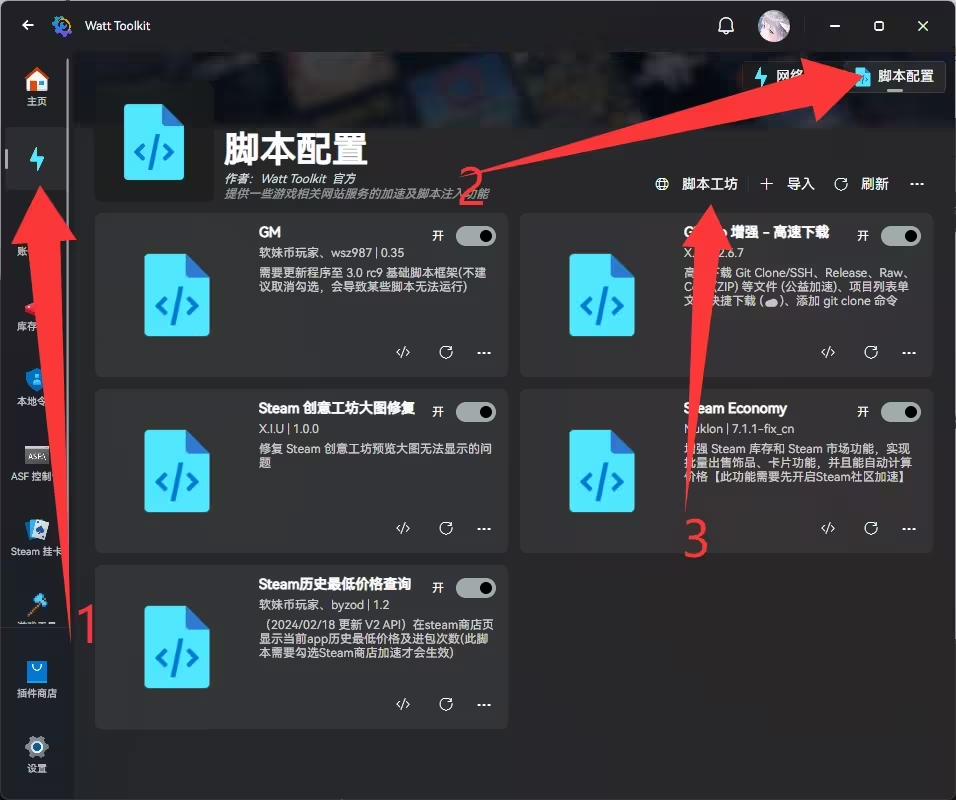
Task: Refresh Steam 创意工坊大图修复 script
Action: pyautogui.click(x=446, y=529)
